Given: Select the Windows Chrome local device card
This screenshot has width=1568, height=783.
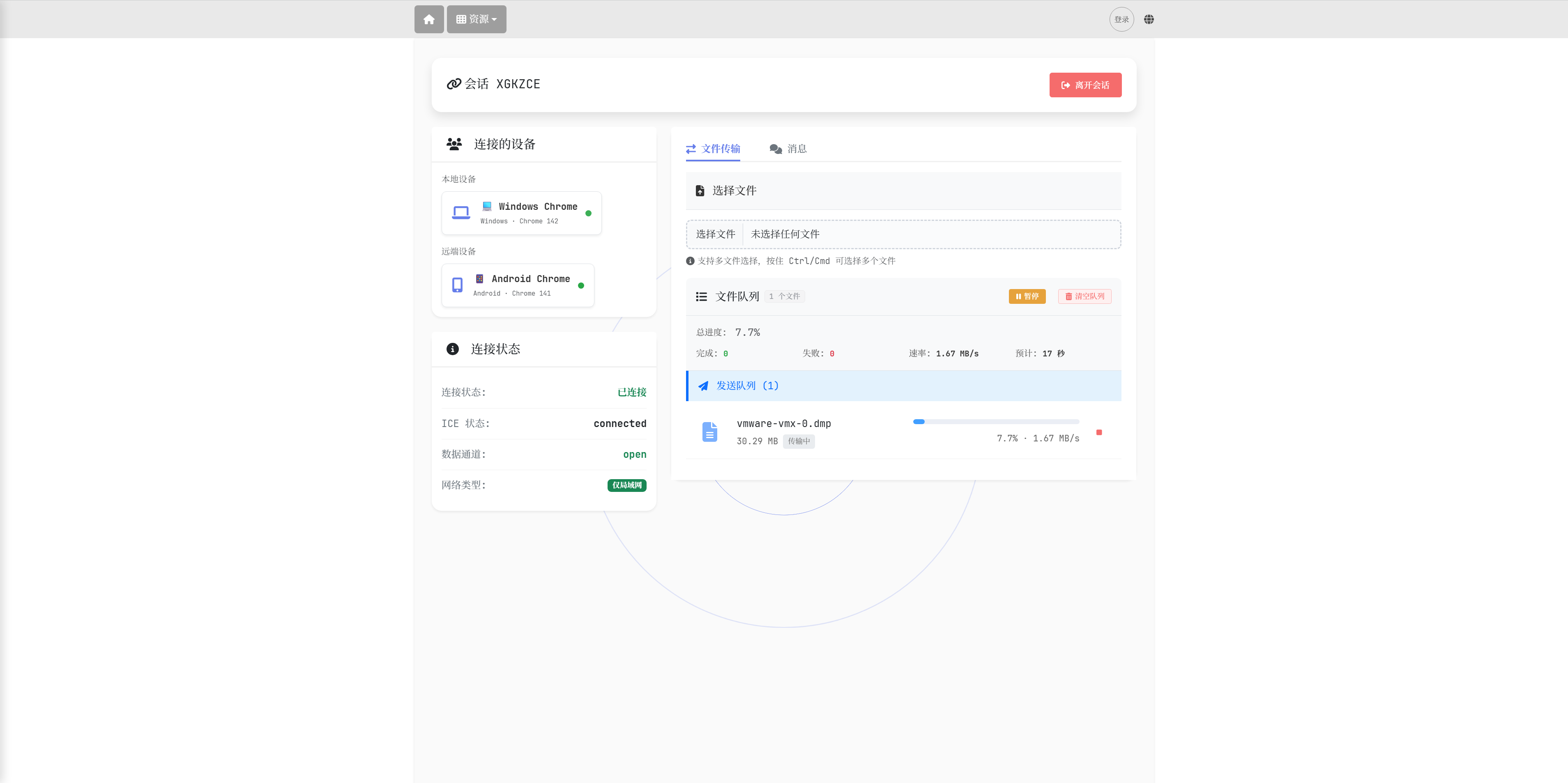Looking at the screenshot, I should (x=521, y=213).
